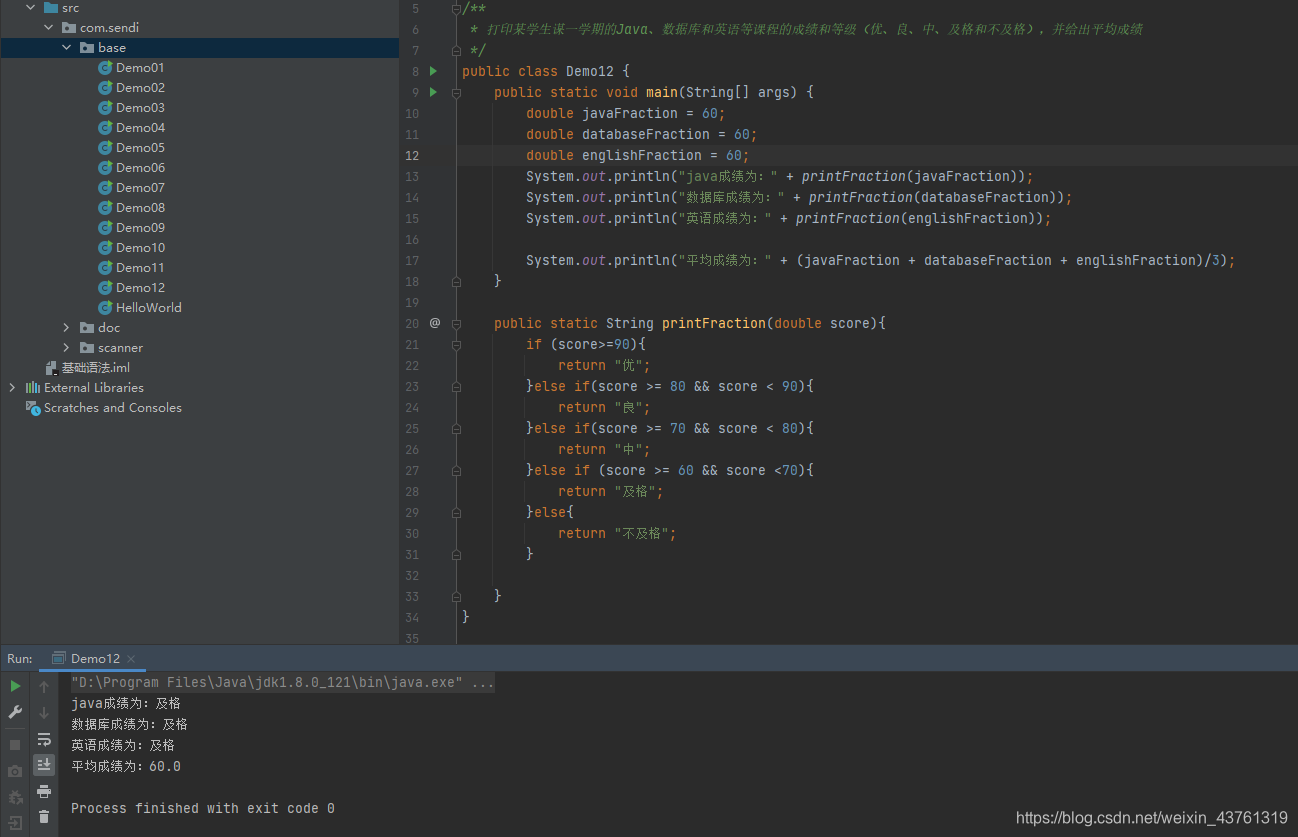The image size is (1298, 837).
Task: Toggle scroll to end in Run console
Action: click(x=44, y=765)
